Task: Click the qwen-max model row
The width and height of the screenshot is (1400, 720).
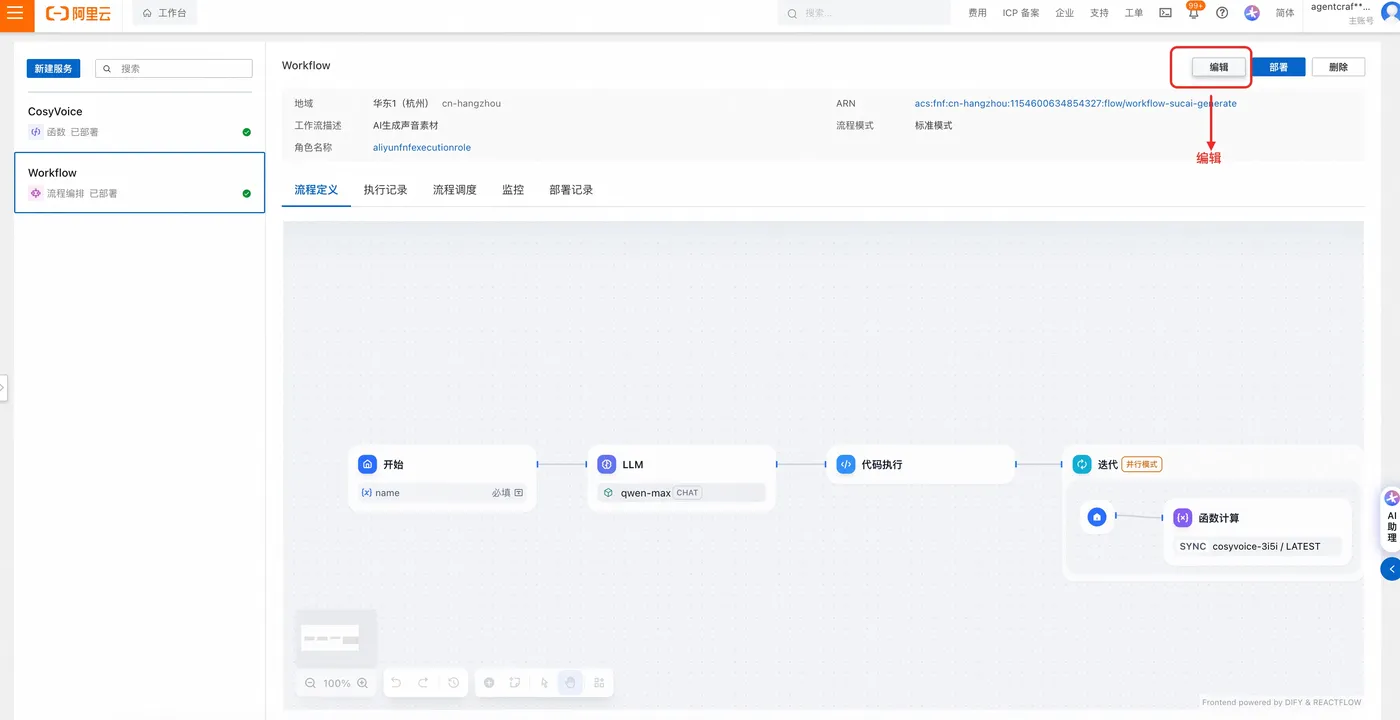Action: click(681, 493)
